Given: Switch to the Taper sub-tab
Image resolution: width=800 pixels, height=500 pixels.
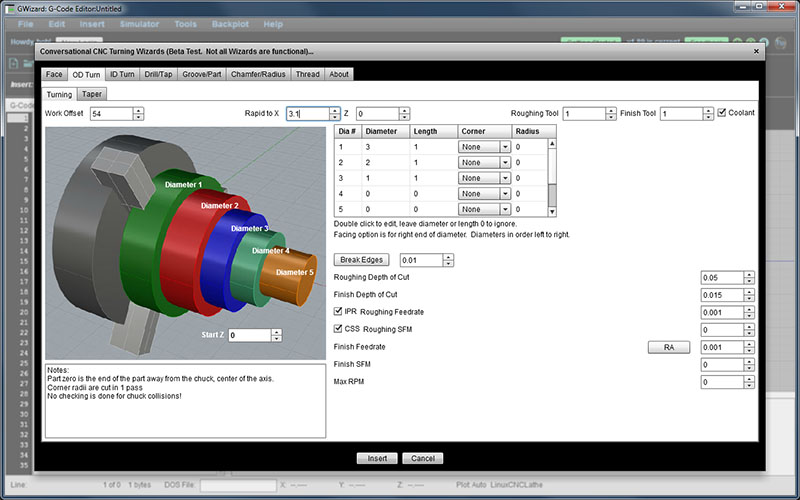Looking at the screenshot, I should click(x=92, y=94).
